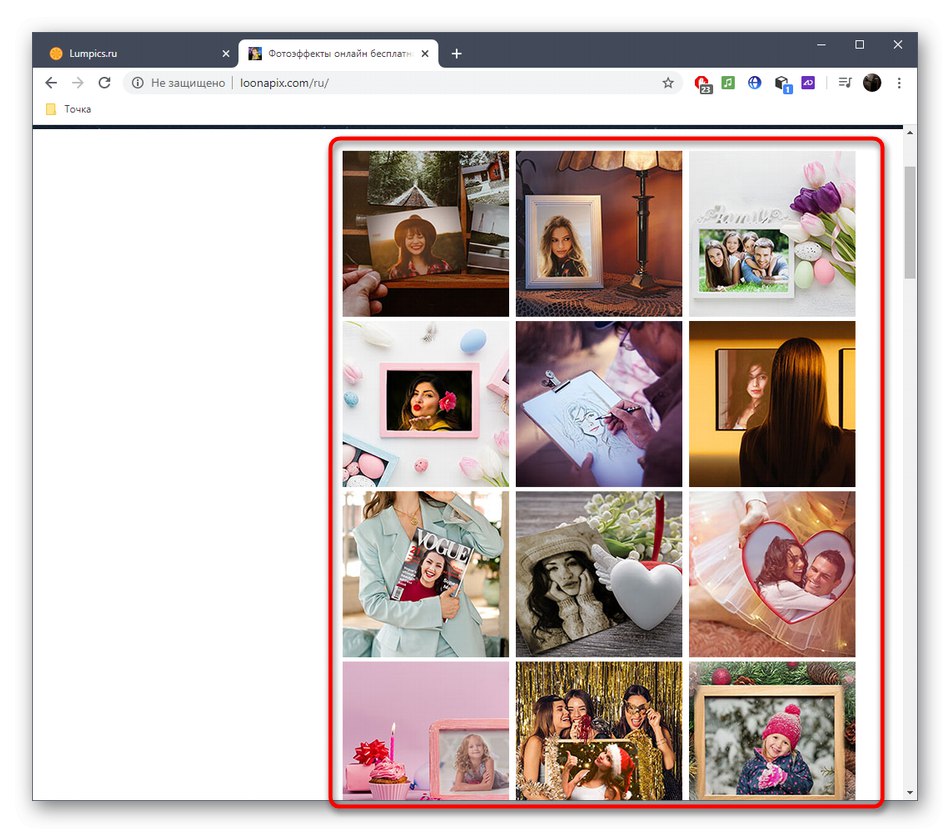Go back to the previous page
The height and width of the screenshot is (833, 950).
coord(51,83)
